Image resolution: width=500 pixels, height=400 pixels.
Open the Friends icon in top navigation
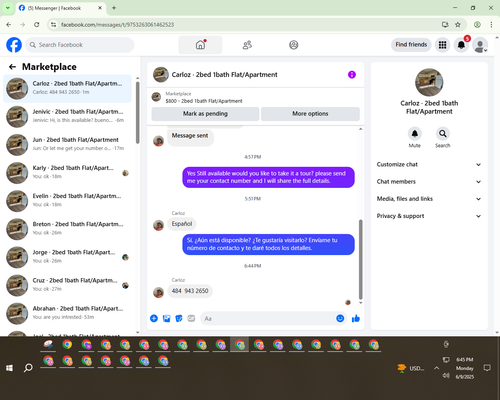(247, 45)
